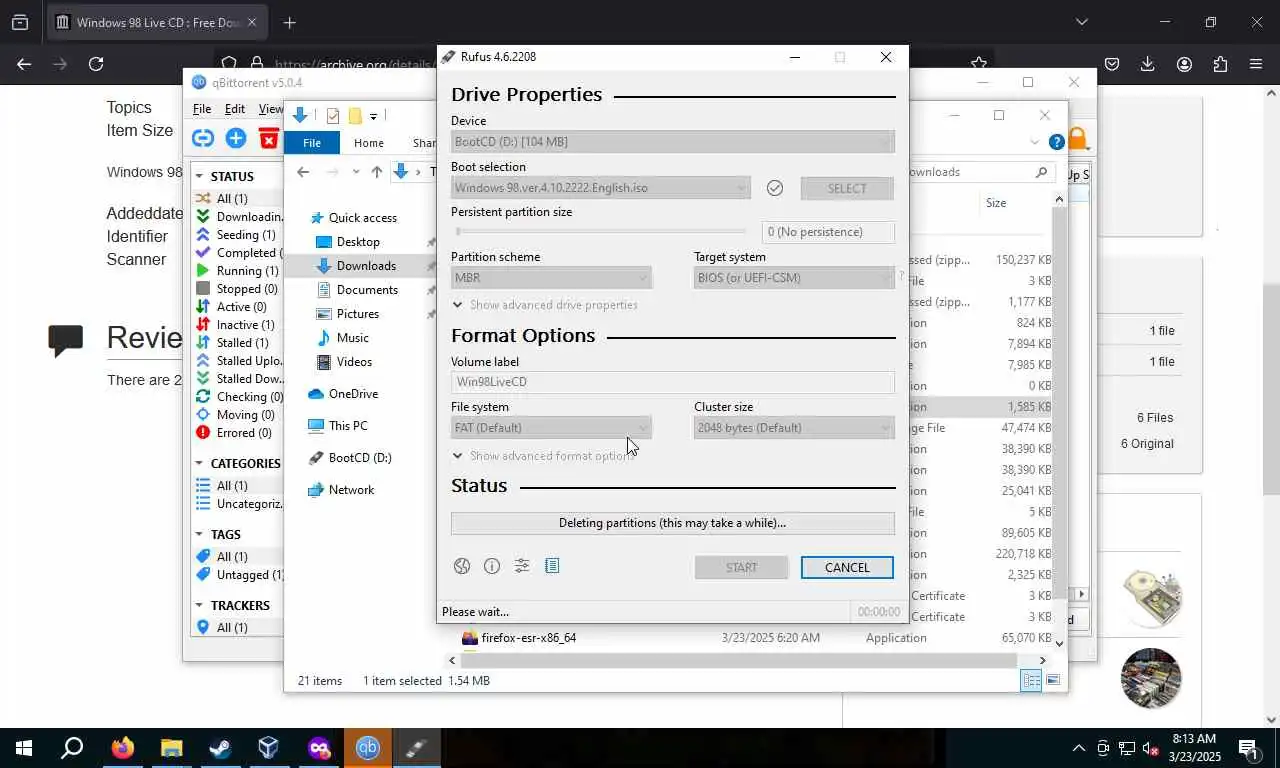
Task: Open qBittorrent File menu
Action: pos(202,109)
